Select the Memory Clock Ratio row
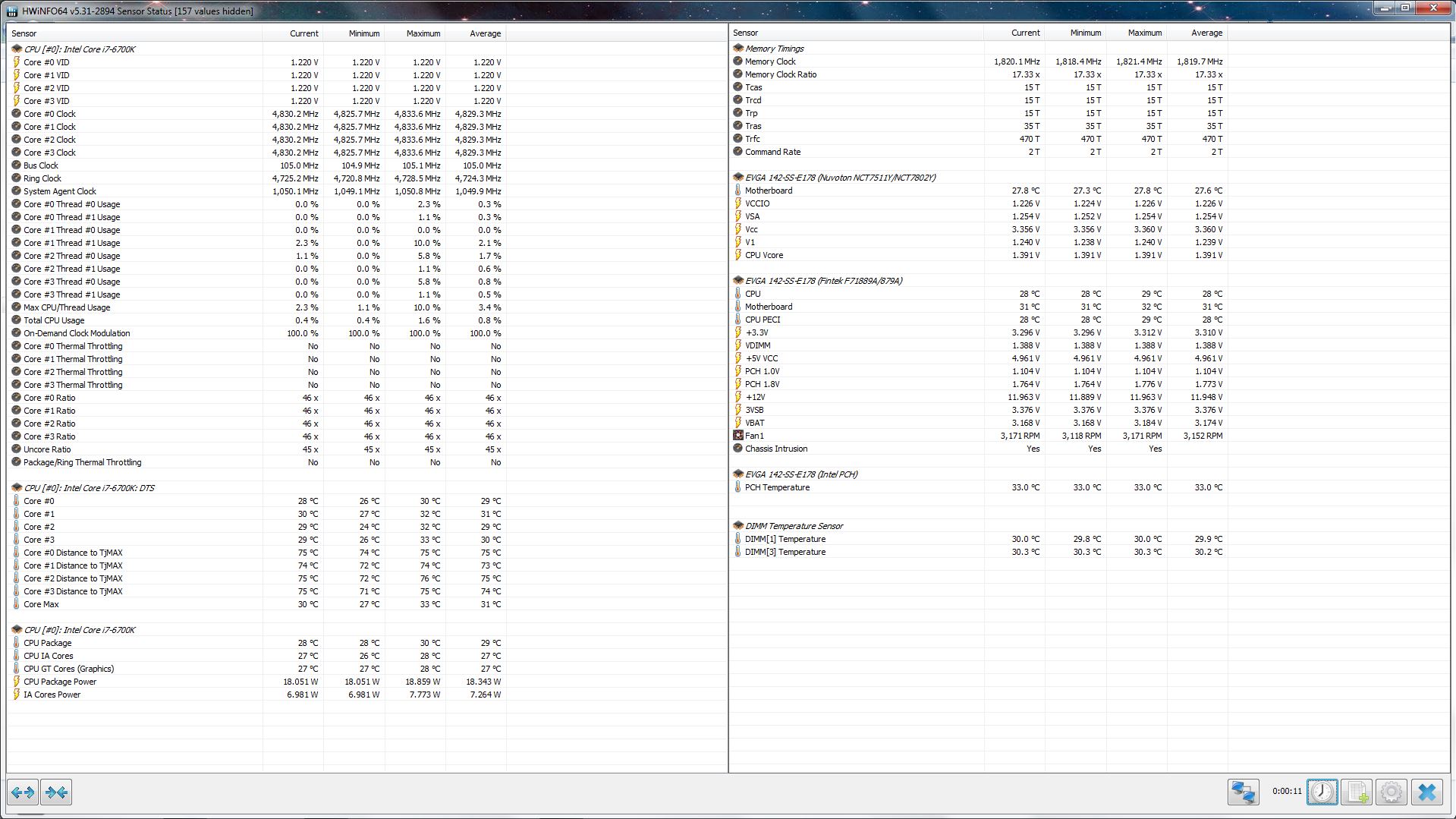Screen dimensions: 1456x819 (979, 74)
